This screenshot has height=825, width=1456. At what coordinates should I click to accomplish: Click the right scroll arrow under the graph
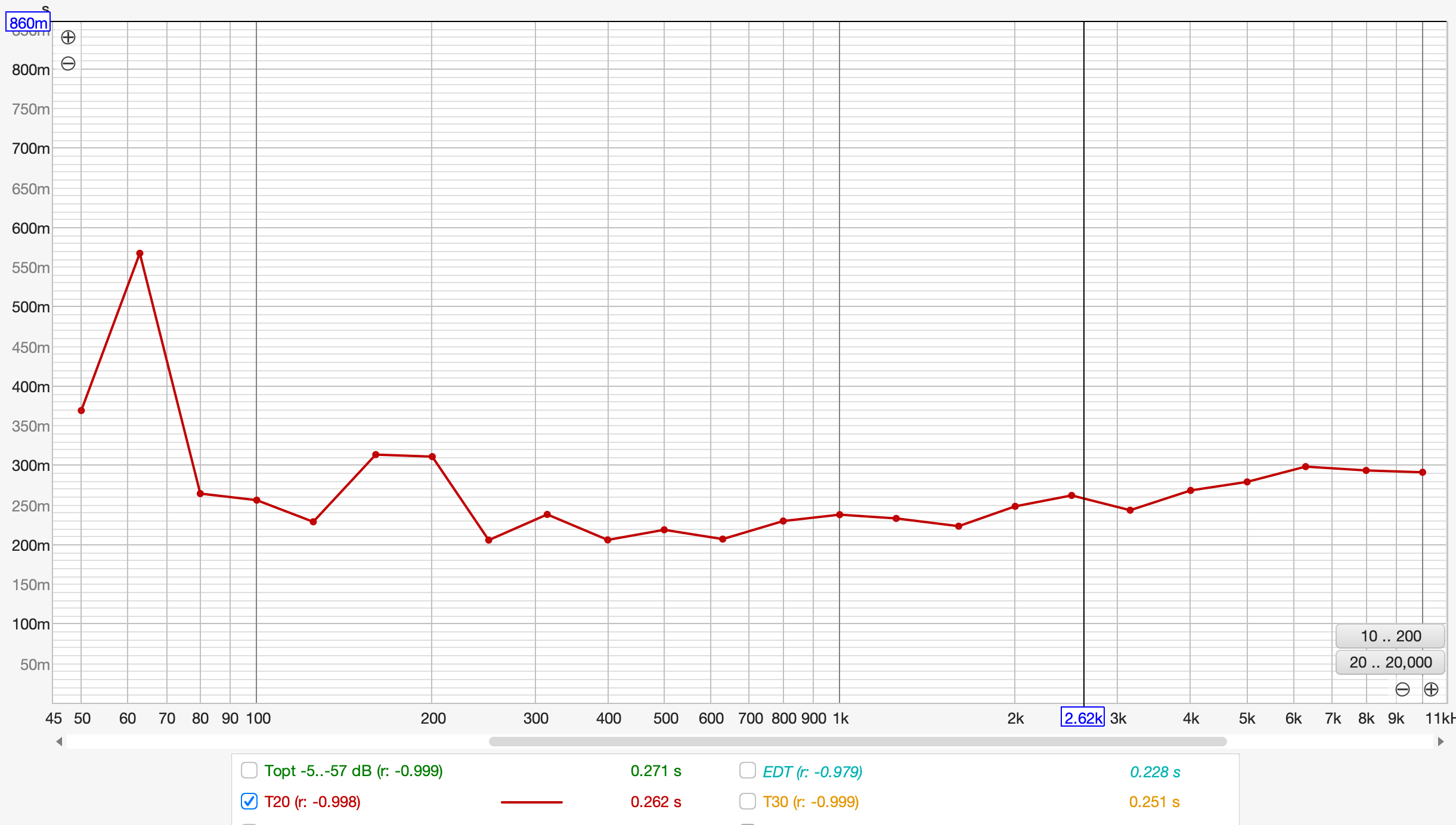coord(1440,742)
